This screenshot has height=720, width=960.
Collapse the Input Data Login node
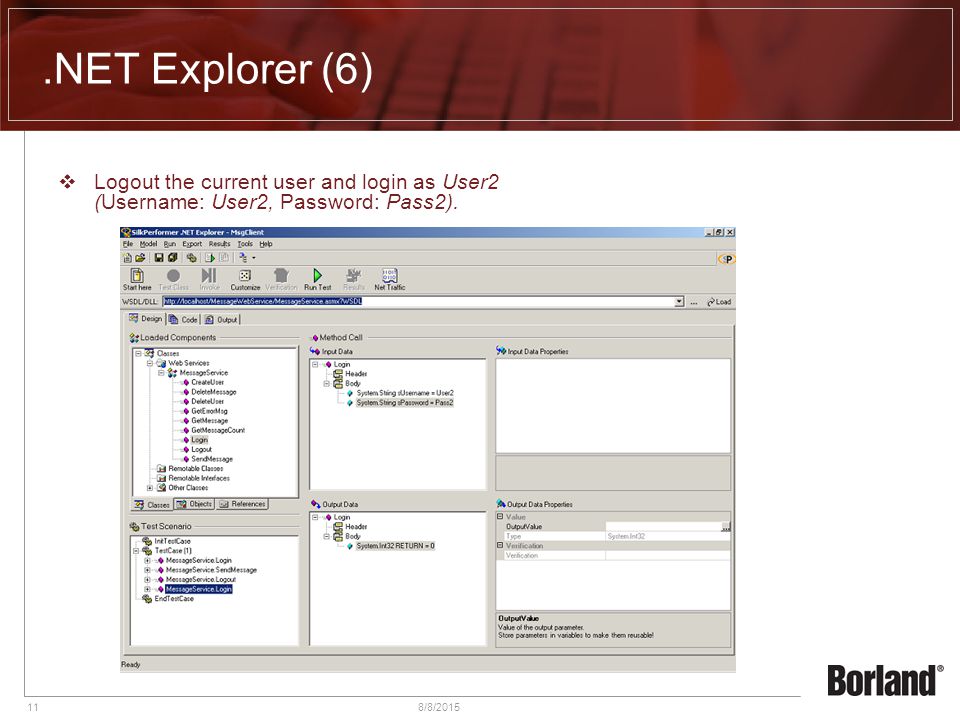[x=315, y=364]
